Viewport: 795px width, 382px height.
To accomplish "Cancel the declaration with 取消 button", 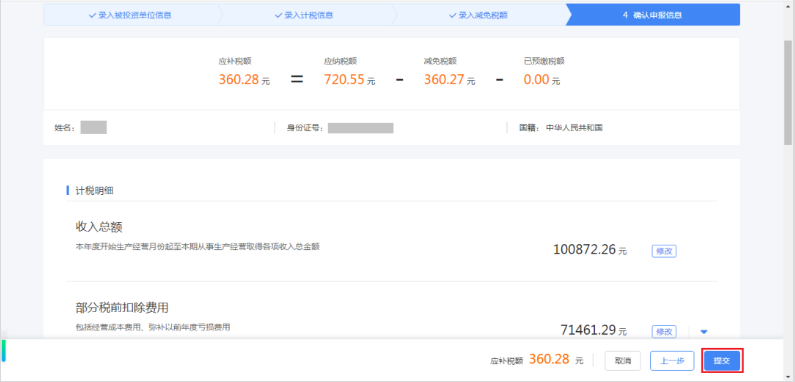I will 623,361.
